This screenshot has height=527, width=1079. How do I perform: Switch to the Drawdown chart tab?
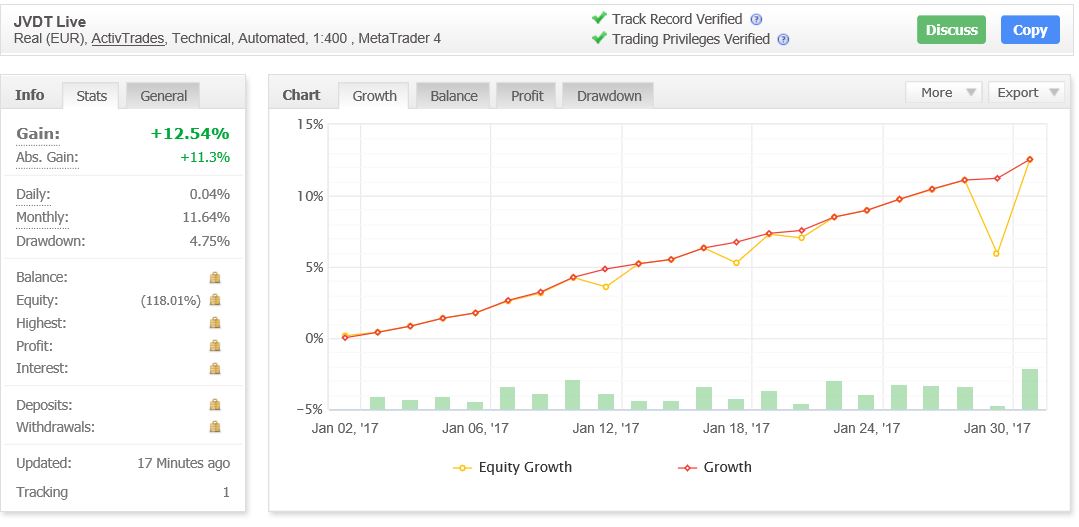pos(608,96)
